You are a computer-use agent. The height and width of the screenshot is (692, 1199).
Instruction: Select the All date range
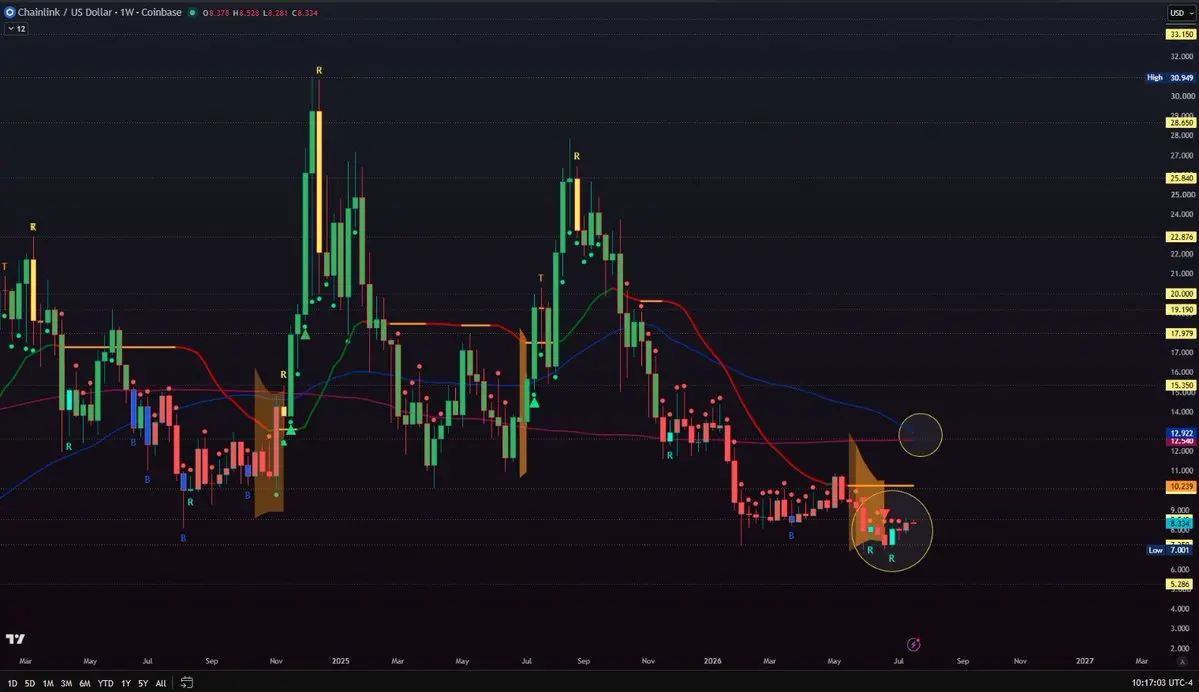point(161,684)
